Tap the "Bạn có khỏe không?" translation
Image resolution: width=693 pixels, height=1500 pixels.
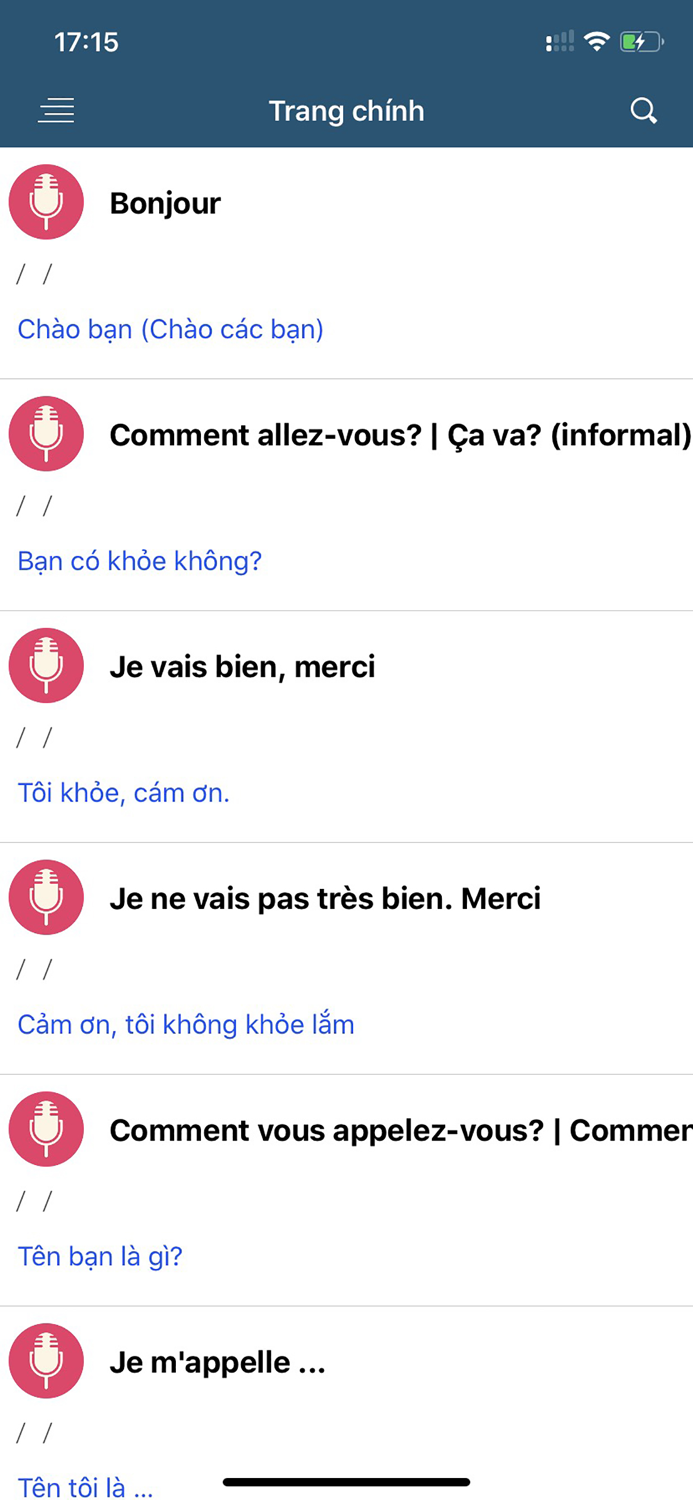[139, 561]
